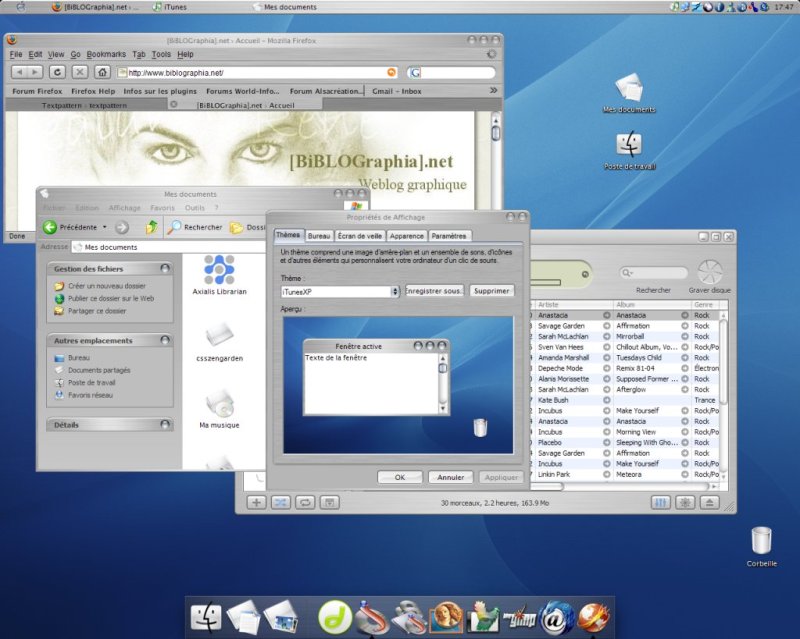Collapse Gestion des fichiers panel
800x639 pixels.
click(x=165, y=268)
